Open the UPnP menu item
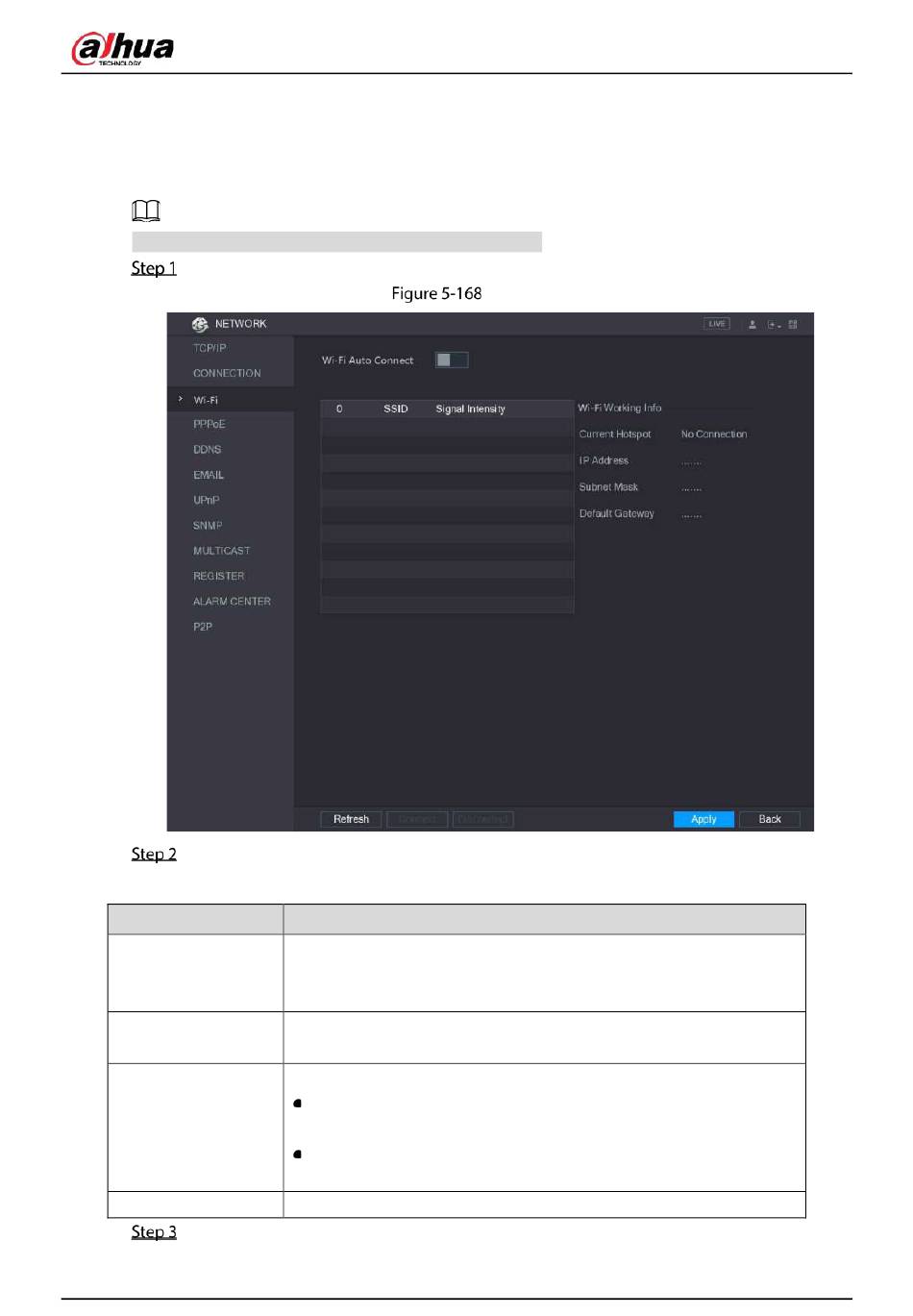 pyautogui.click(x=207, y=500)
